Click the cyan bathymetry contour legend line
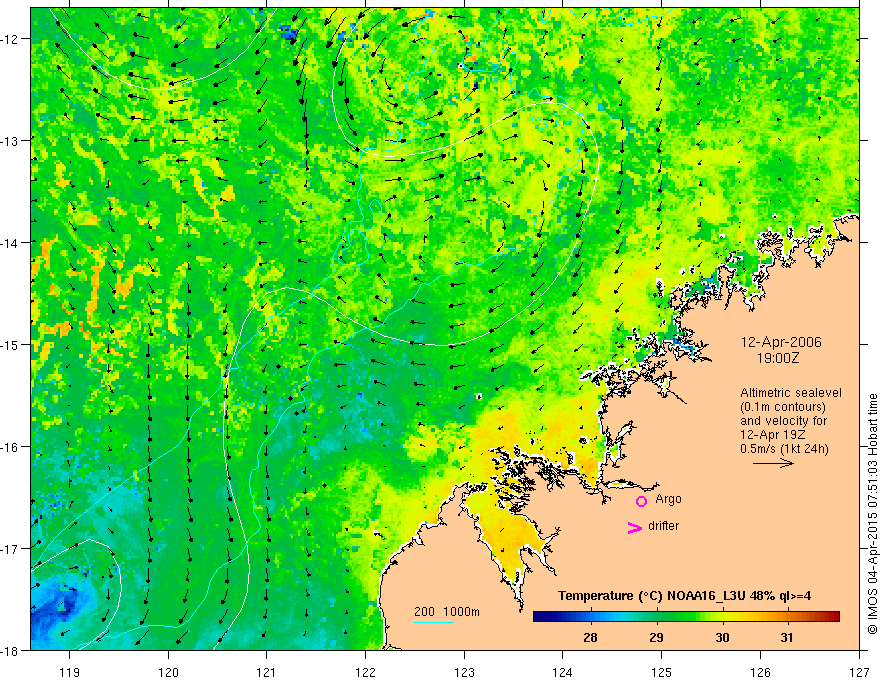This screenshot has width=880, height=680. tap(434, 622)
